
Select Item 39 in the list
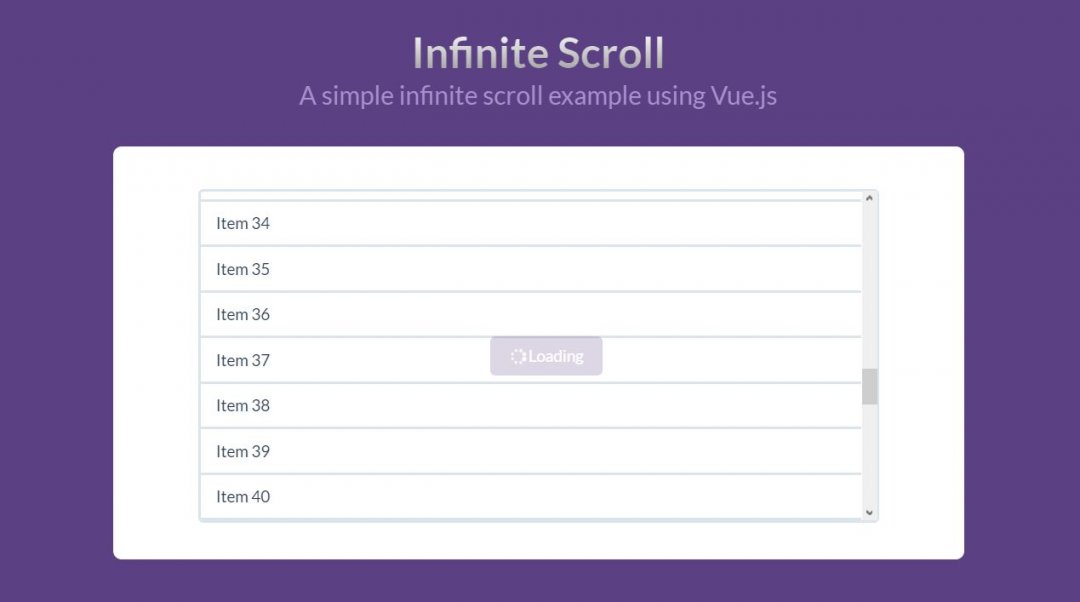pos(243,451)
